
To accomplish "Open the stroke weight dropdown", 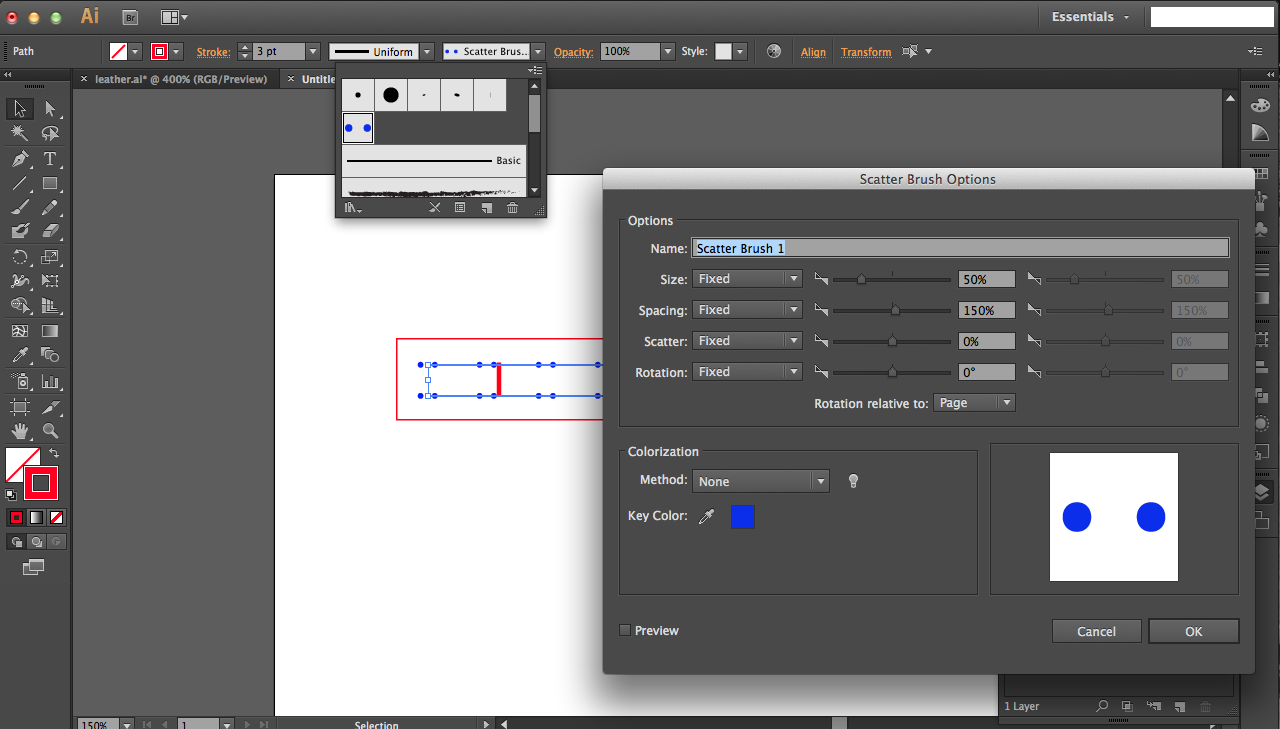I will pos(313,51).
